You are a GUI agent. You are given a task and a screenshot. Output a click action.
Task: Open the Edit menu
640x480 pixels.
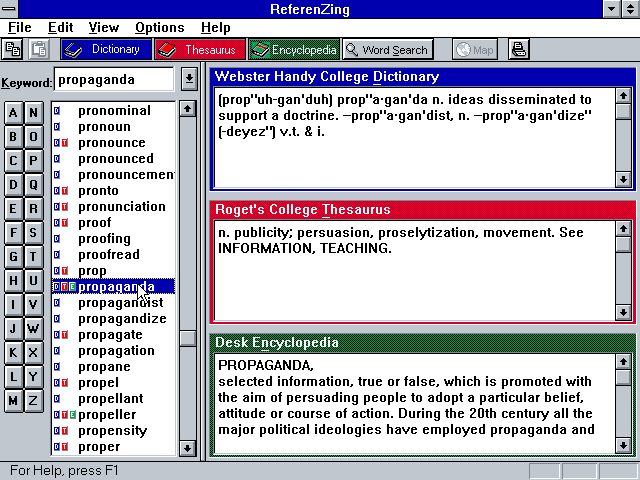[60, 27]
